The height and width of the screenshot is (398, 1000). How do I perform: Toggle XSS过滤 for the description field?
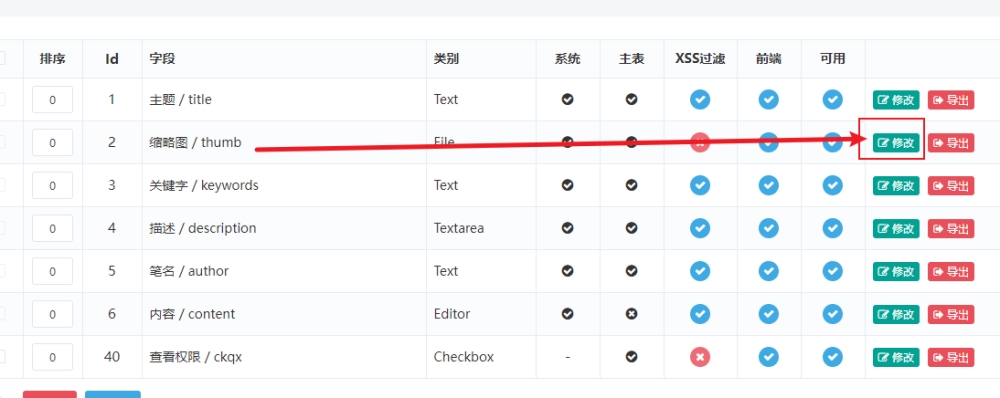click(x=700, y=228)
